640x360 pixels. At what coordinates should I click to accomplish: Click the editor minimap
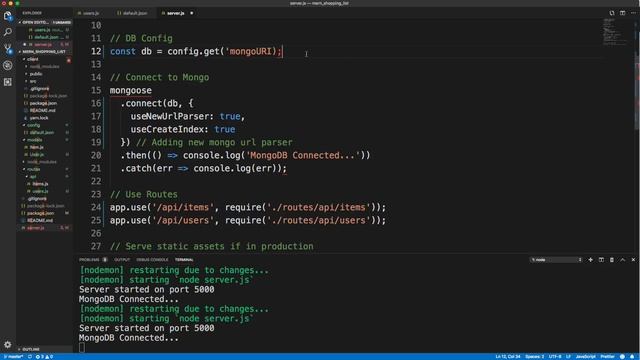[x=615, y=31]
